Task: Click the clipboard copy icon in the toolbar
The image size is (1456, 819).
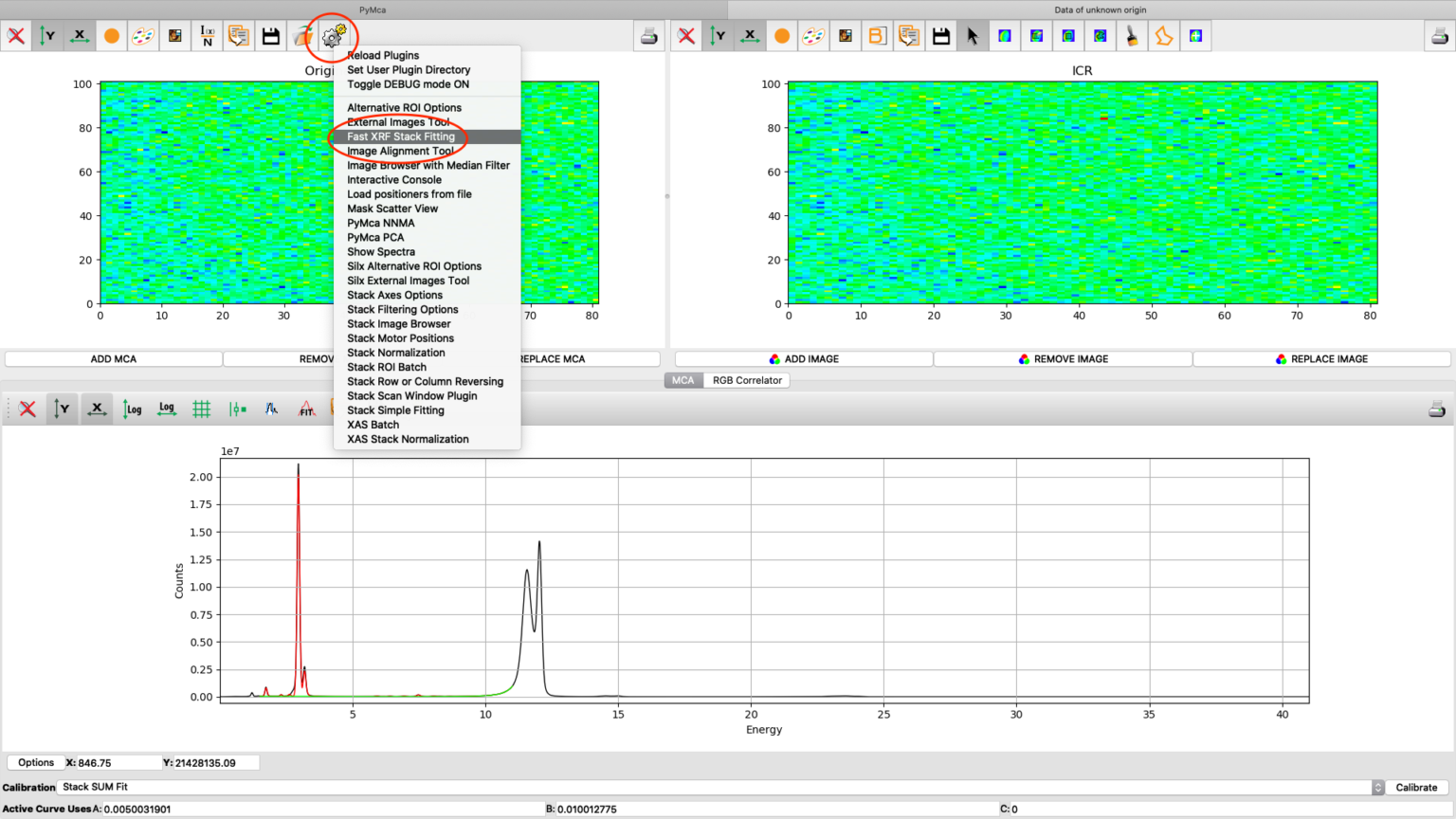Action: click(x=240, y=35)
